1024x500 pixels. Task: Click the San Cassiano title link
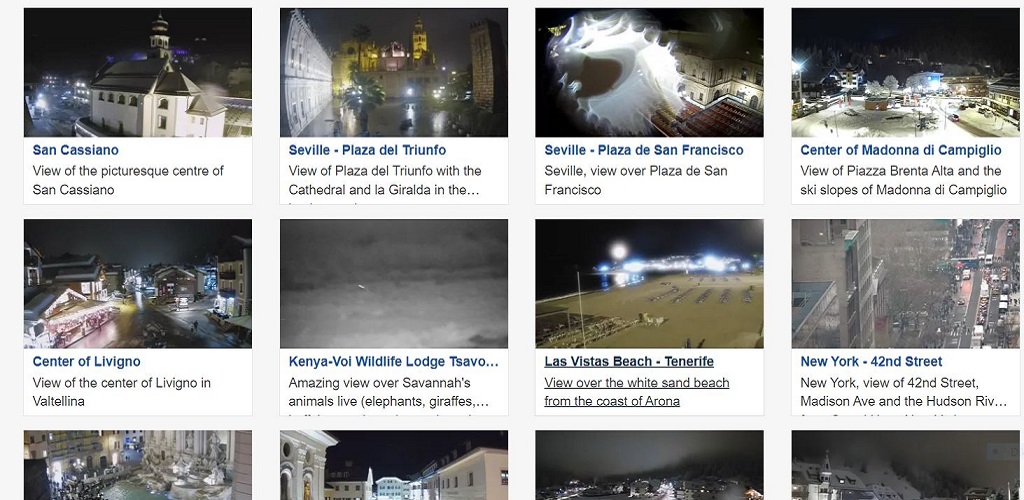click(76, 150)
